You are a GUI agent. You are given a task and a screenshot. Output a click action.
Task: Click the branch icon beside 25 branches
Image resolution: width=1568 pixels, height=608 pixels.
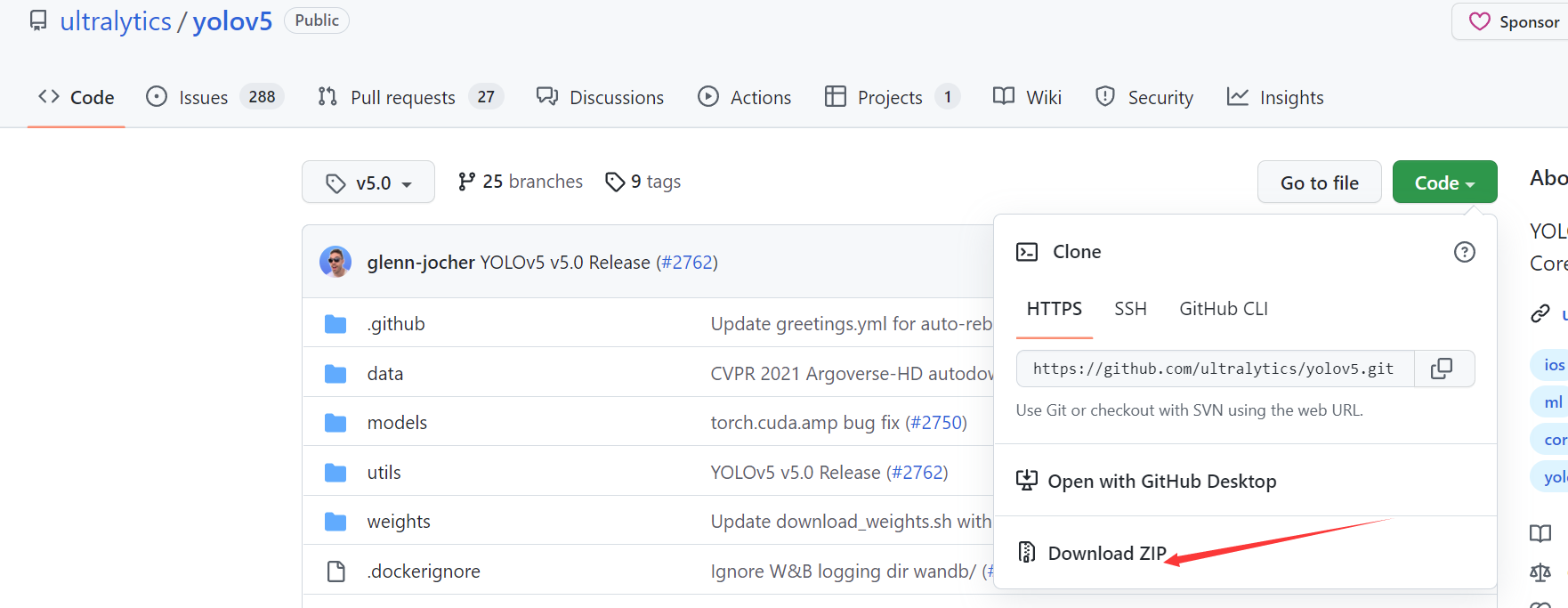coord(466,182)
